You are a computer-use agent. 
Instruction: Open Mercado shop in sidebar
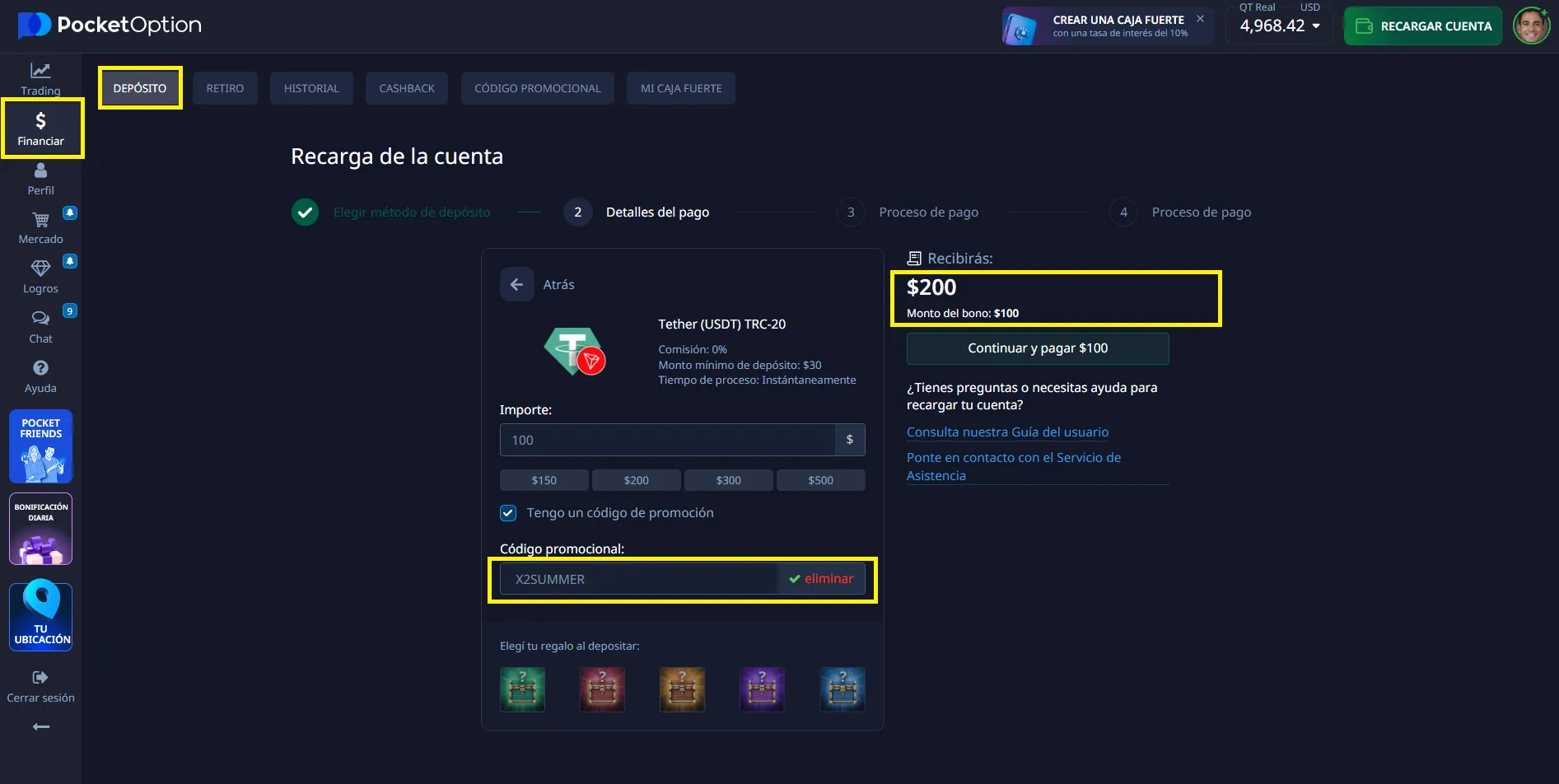point(40,228)
